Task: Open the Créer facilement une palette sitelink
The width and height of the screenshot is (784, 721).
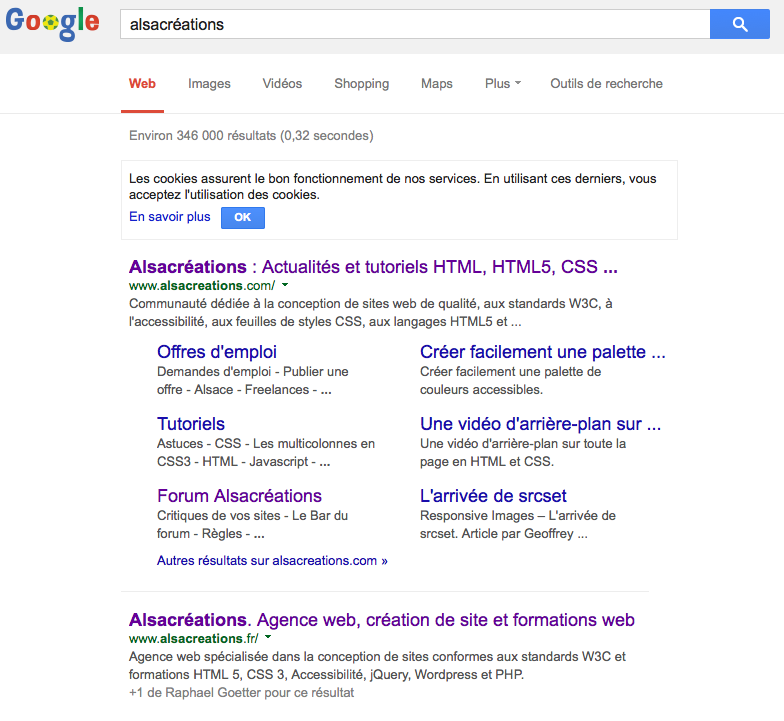Action: pyautogui.click(x=542, y=352)
